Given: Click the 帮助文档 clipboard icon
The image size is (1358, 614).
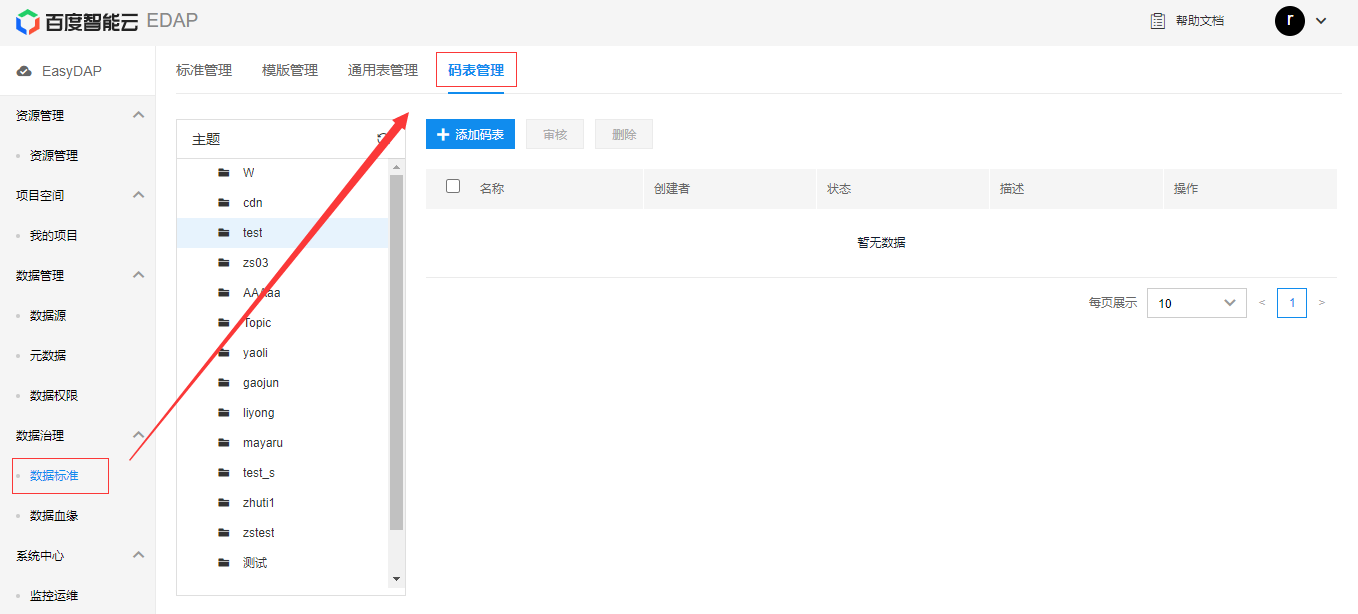Looking at the screenshot, I should tap(1158, 21).
